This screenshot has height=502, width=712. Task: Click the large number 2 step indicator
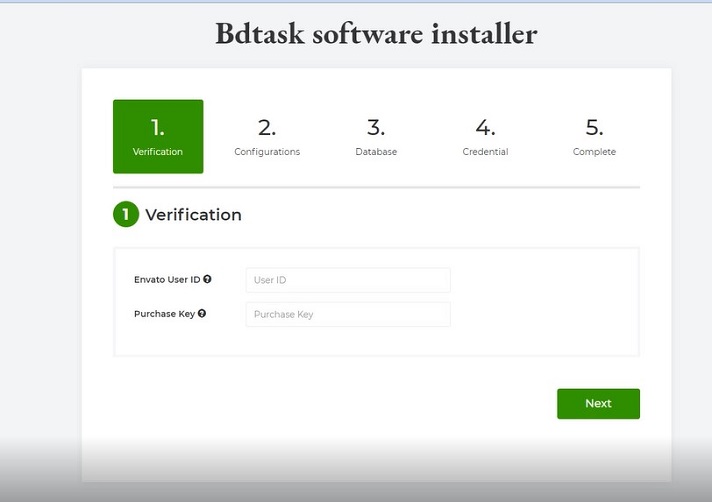(x=267, y=127)
